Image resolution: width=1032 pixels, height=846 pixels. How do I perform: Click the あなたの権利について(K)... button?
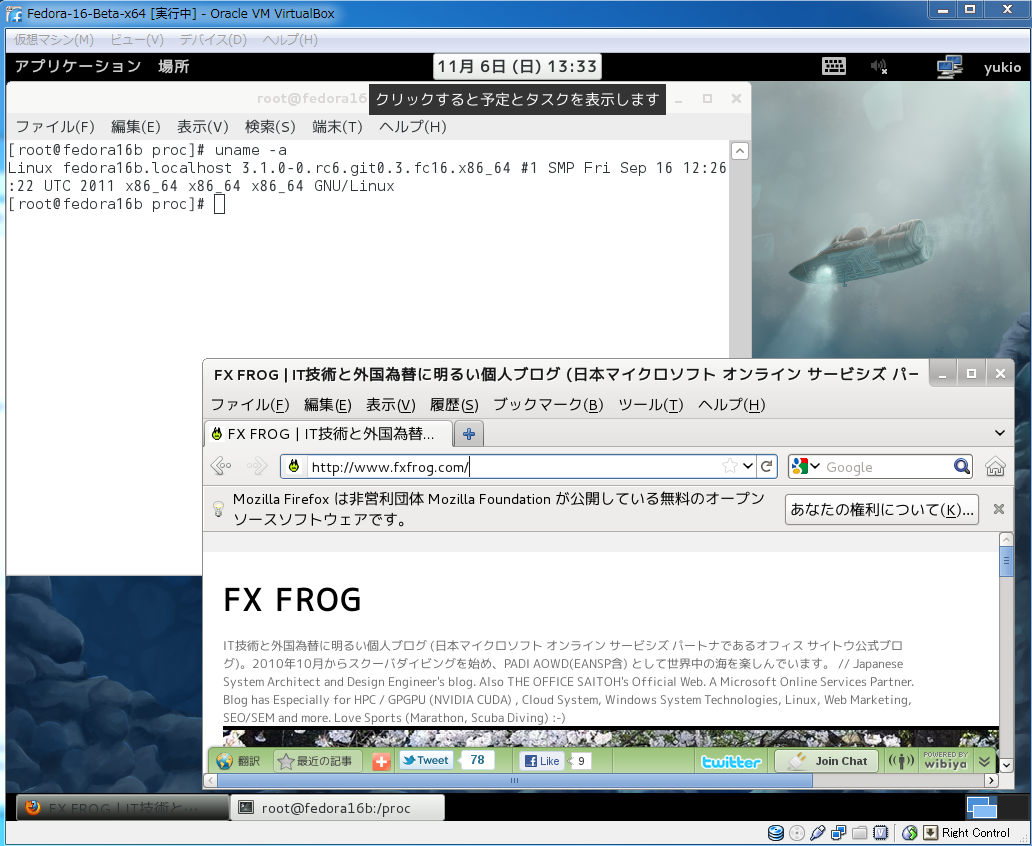881,509
